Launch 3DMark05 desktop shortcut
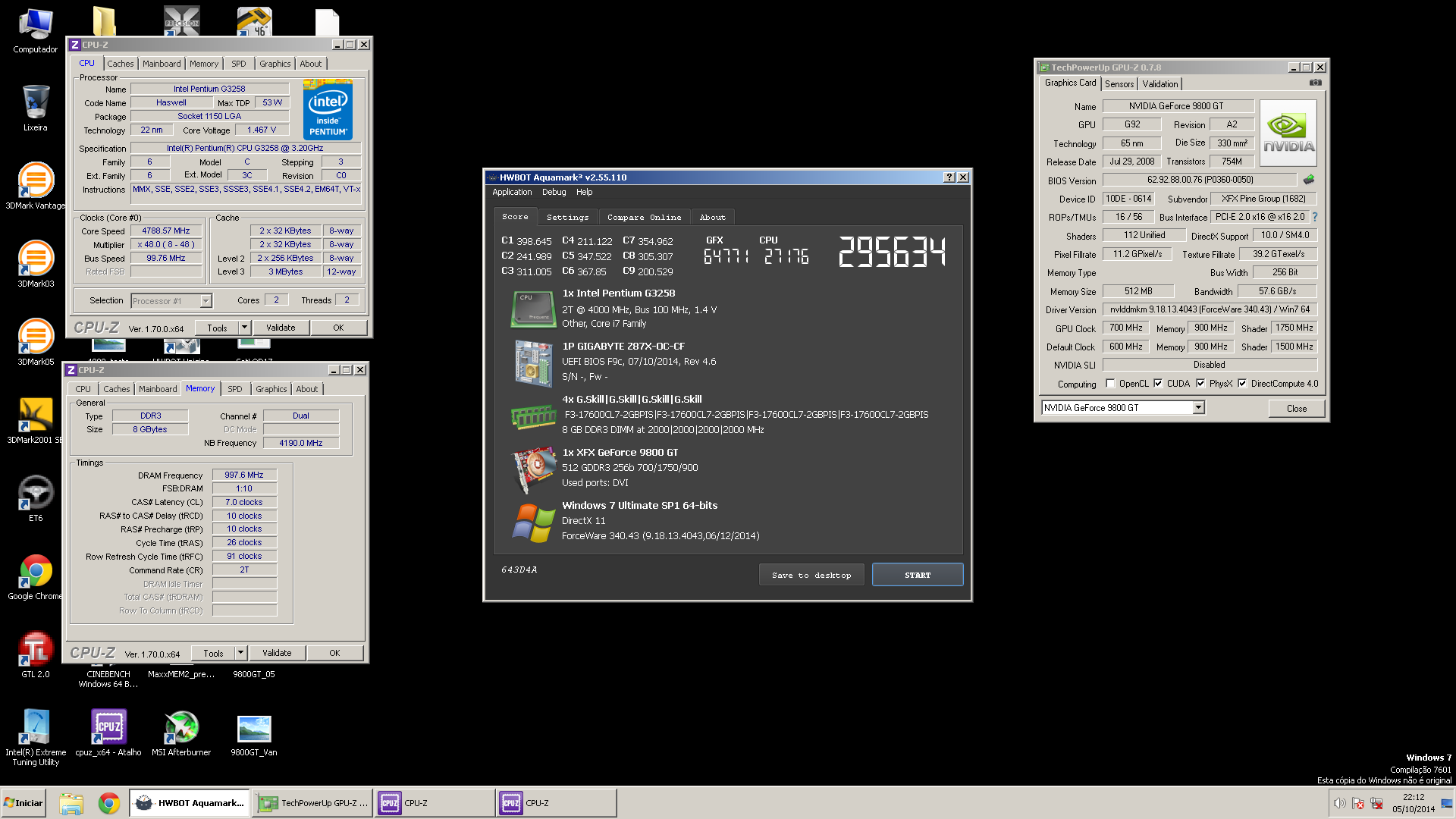Screen dimensions: 1456x819 (35, 342)
